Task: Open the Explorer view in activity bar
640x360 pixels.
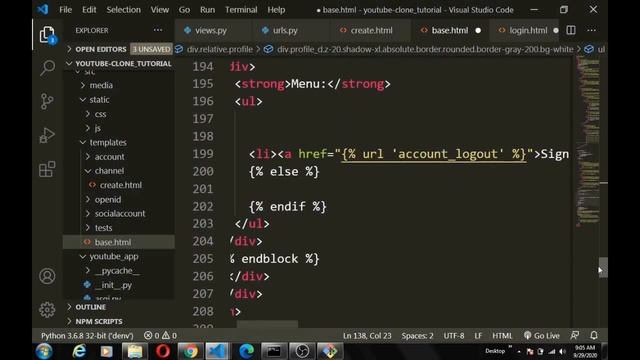Action: pos(47,34)
